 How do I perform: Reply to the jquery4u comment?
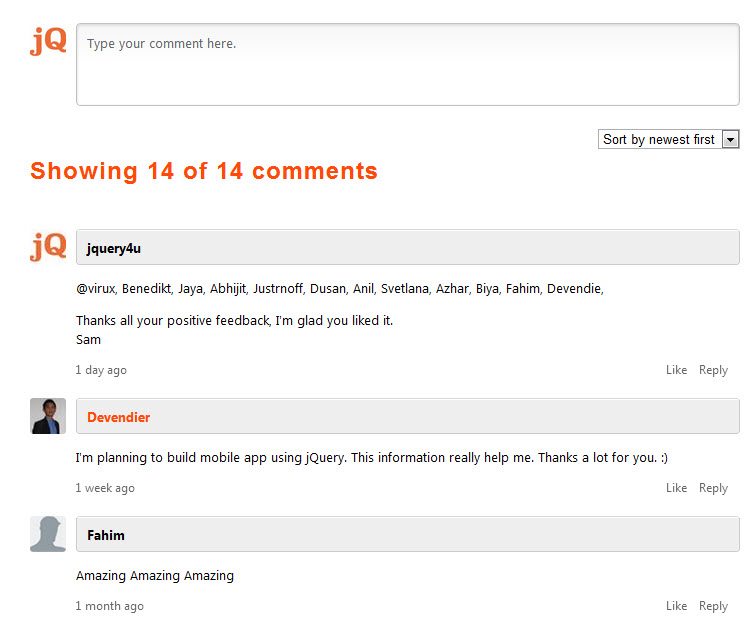coord(713,370)
